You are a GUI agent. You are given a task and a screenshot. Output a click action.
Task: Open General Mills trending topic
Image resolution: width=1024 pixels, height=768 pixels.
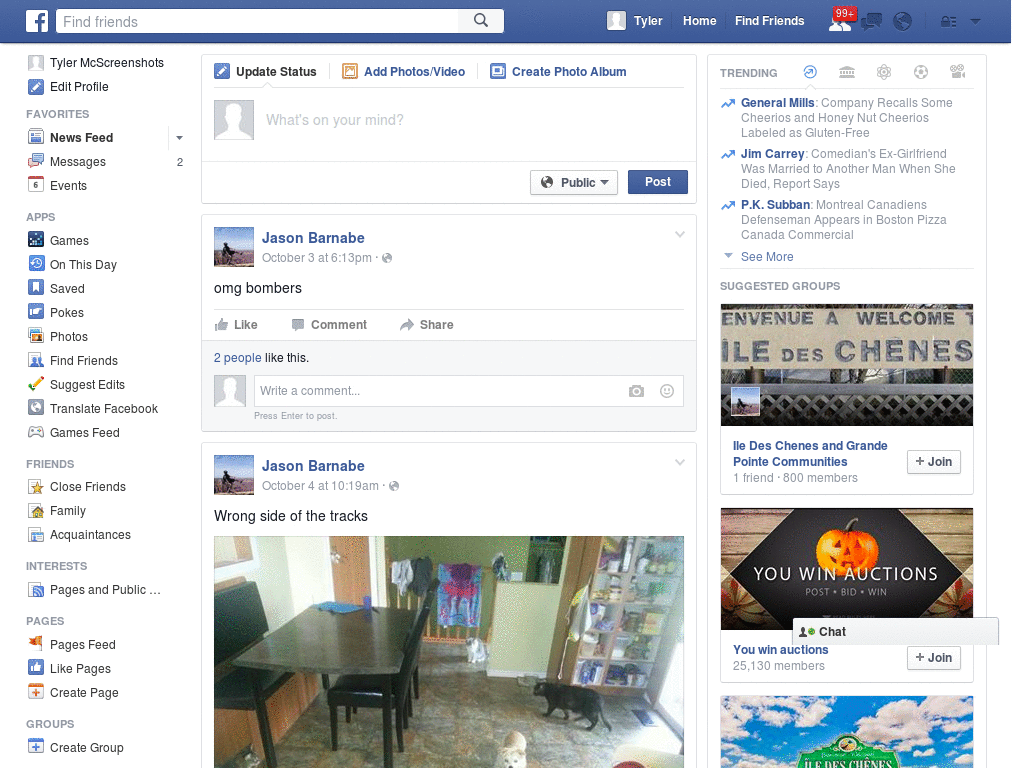tap(777, 103)
